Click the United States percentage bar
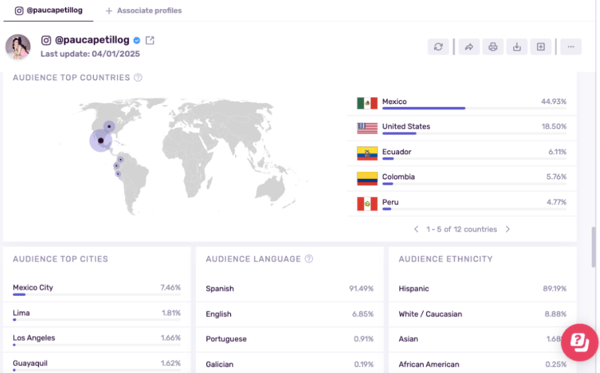The height and width of the screenshot is (373, 600). click(x=399, y=134)
